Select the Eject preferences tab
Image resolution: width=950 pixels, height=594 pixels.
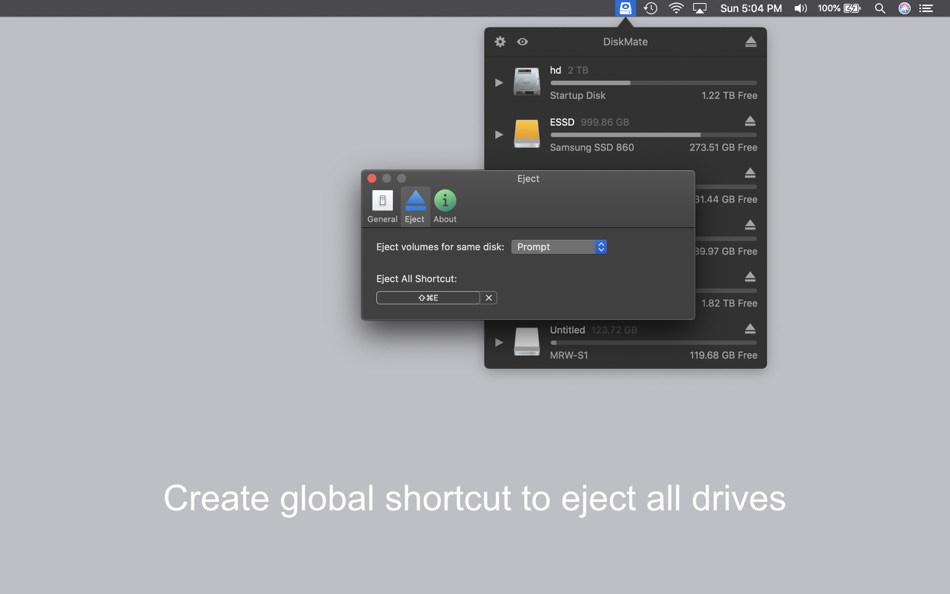415,207
